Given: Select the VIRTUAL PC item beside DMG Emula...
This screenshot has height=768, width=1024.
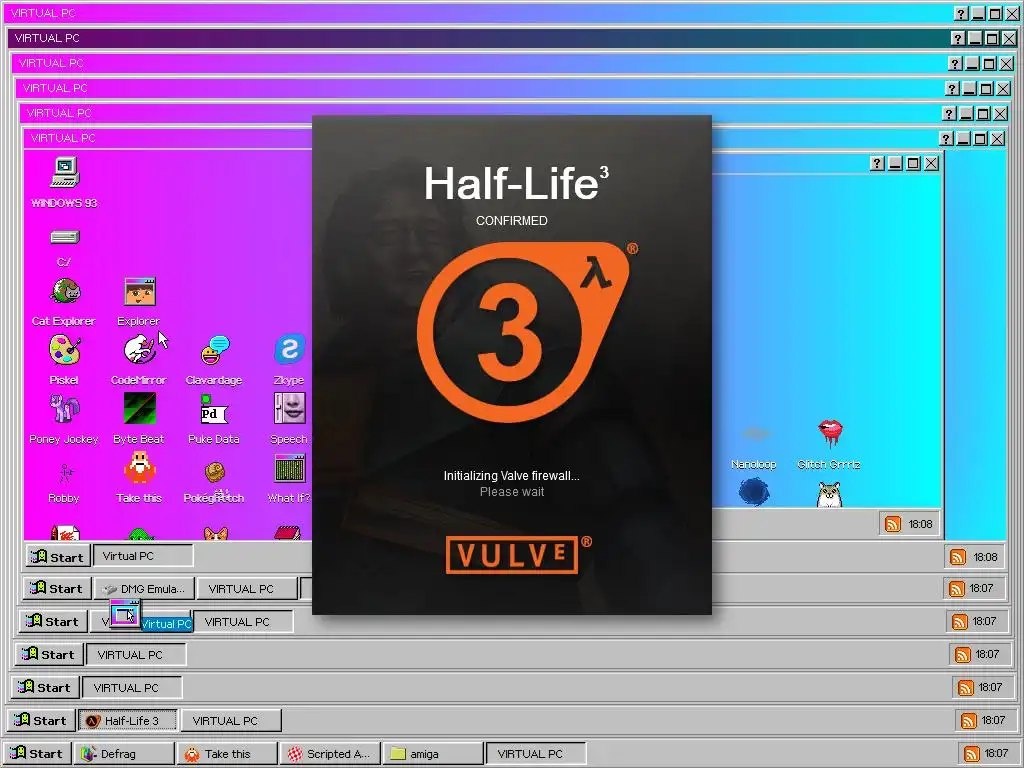Looking at the screenshot, I should (246, 588).
